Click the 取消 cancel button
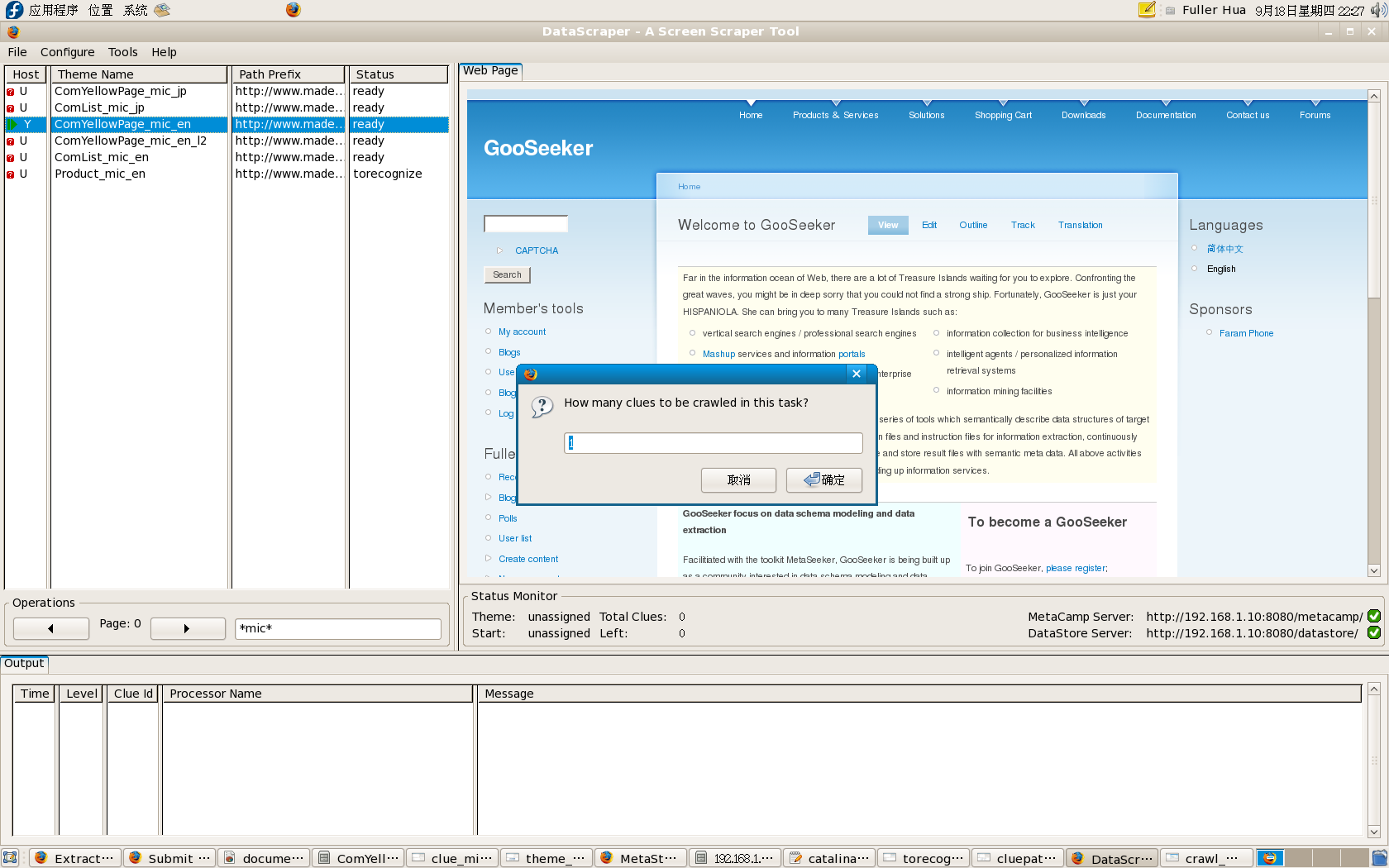The image size is (1389, 868). click(738, 480)
